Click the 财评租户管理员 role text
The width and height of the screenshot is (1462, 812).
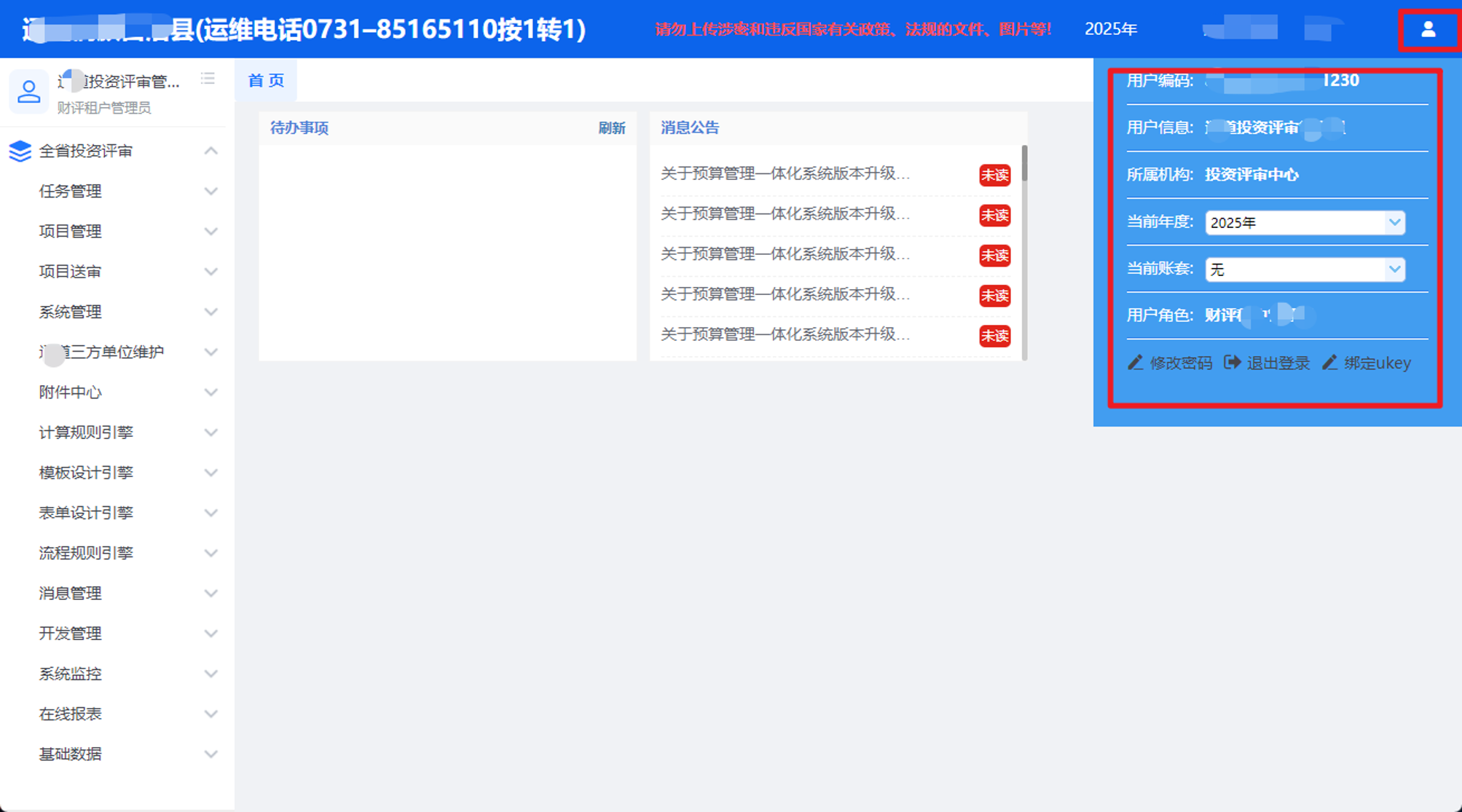point(104,108)
